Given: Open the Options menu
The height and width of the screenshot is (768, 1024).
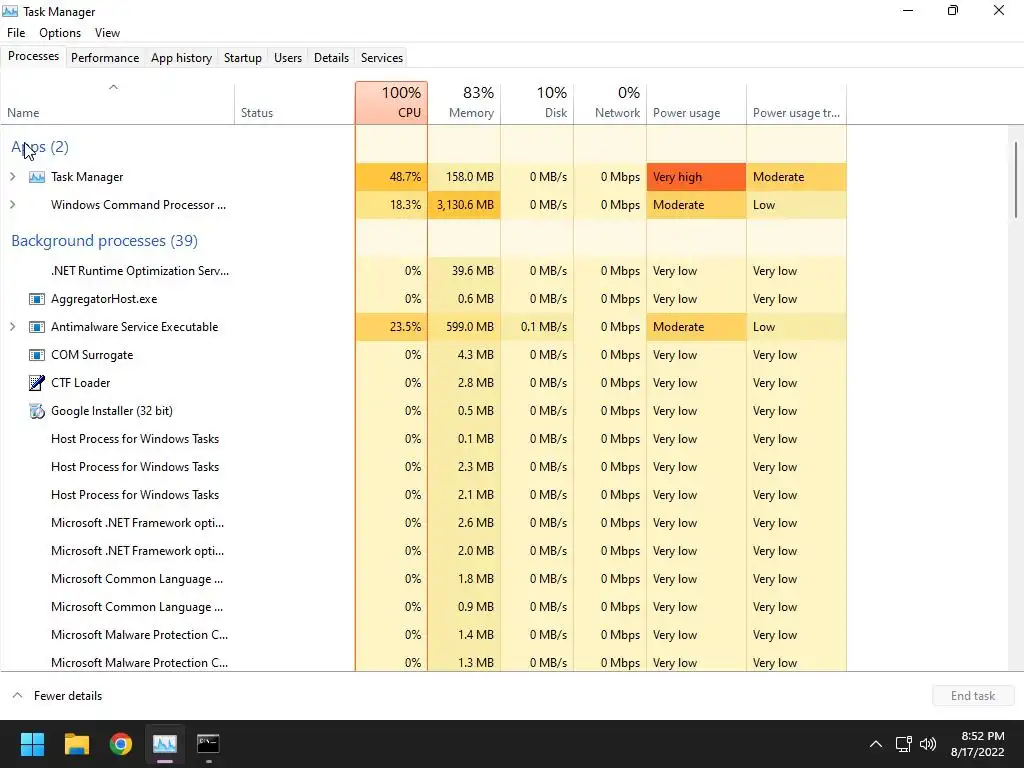Looking at the screenshot, I should pos(60,33).
